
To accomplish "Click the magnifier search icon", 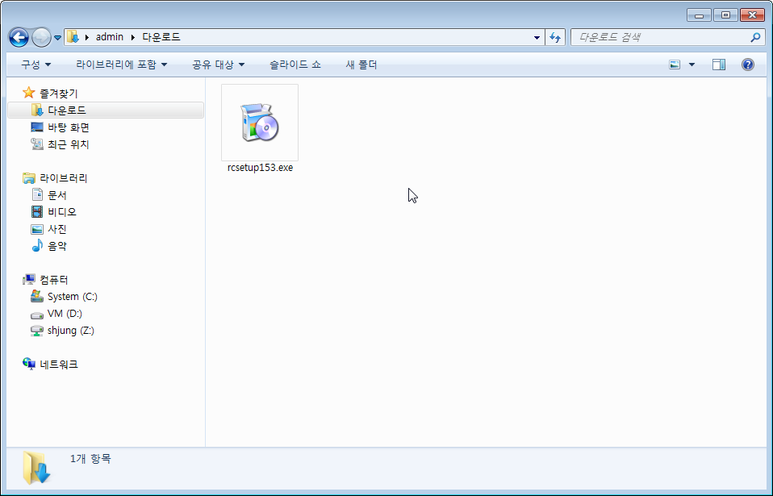I will (755, 37).
